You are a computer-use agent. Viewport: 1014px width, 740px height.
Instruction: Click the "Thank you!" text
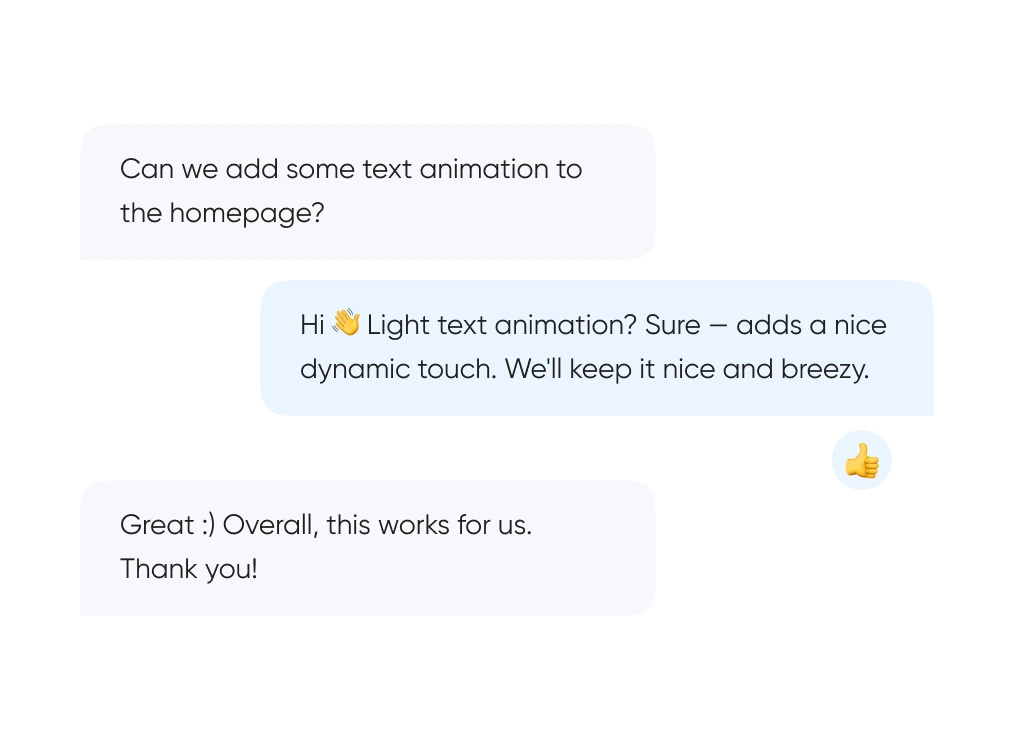pyautogui.click(x=189, y=569)
